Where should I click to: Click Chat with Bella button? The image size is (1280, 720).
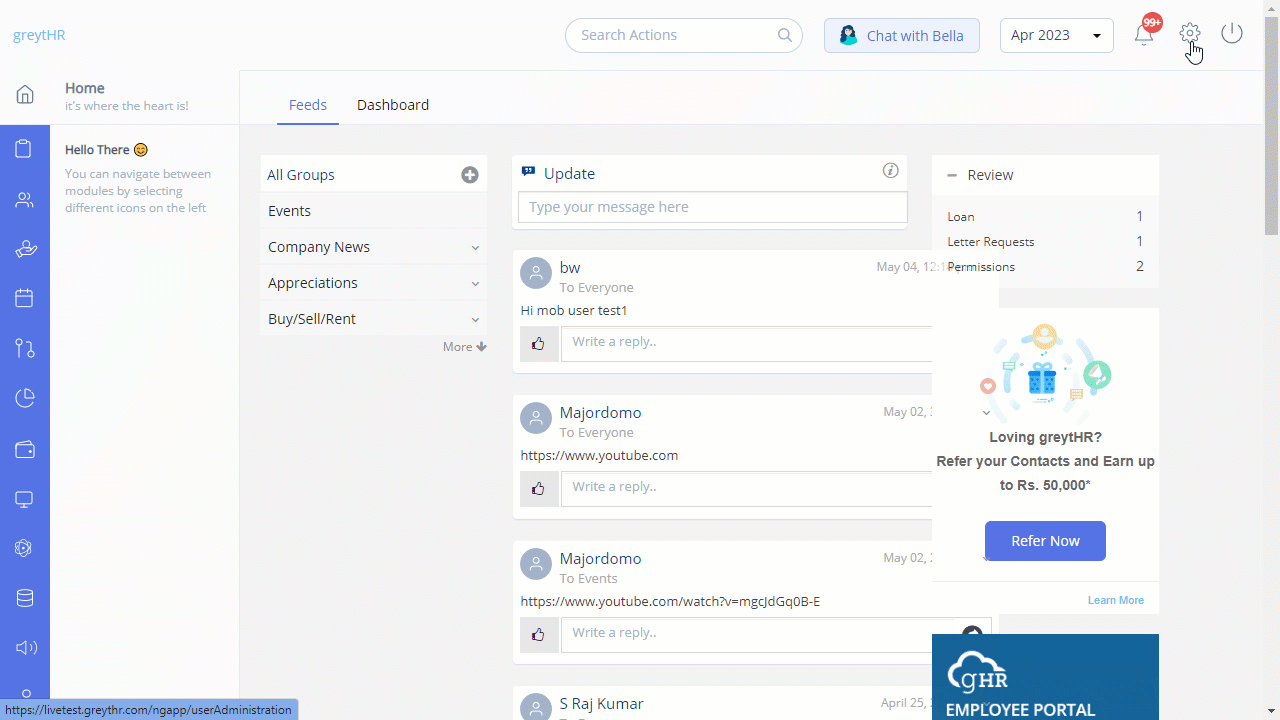[902, 35]
